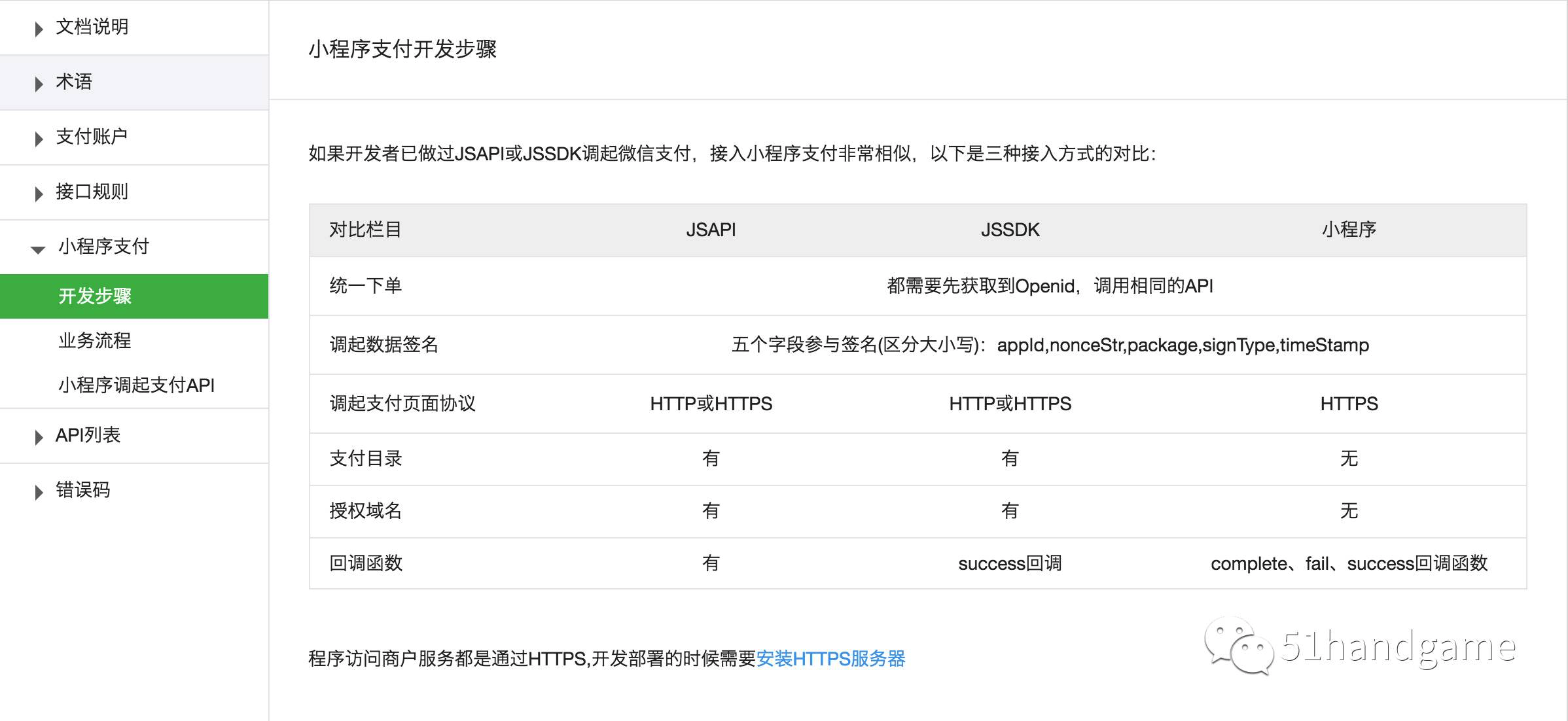The image size is (1568, 721).
Task: Expand the 文档说明 section arrow
Action: 39,29
